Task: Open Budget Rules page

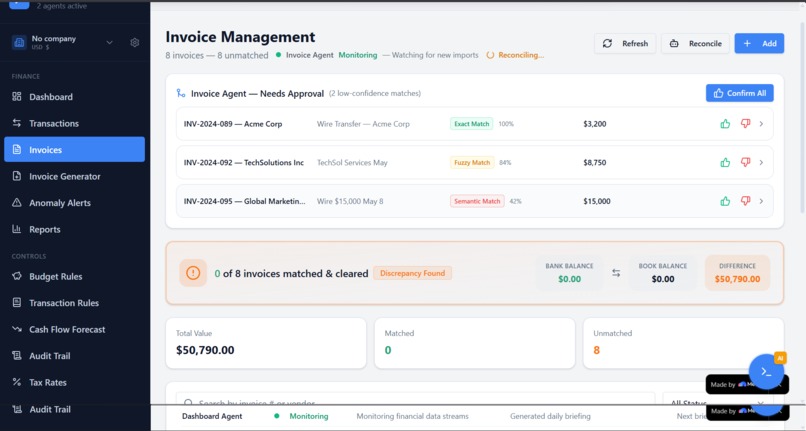Action: click(x=74, y=276)
